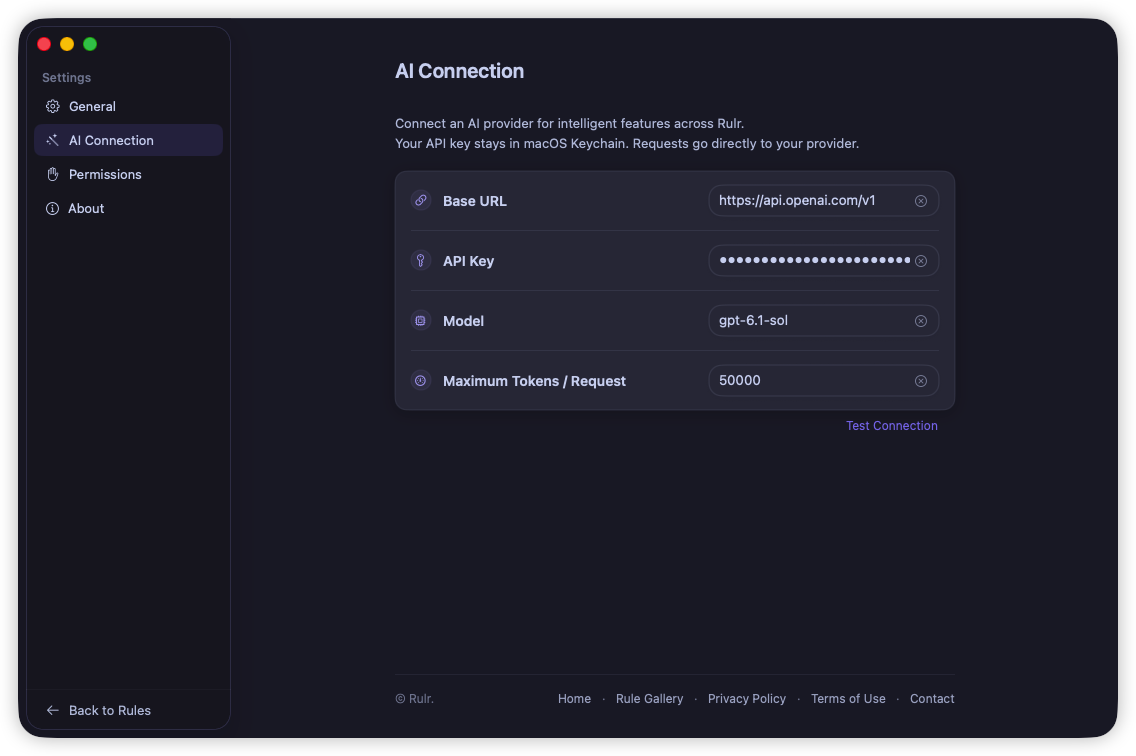Click the 'Model' label
Viewport: 1136px width, 756px height.
[x=463, y=321]
